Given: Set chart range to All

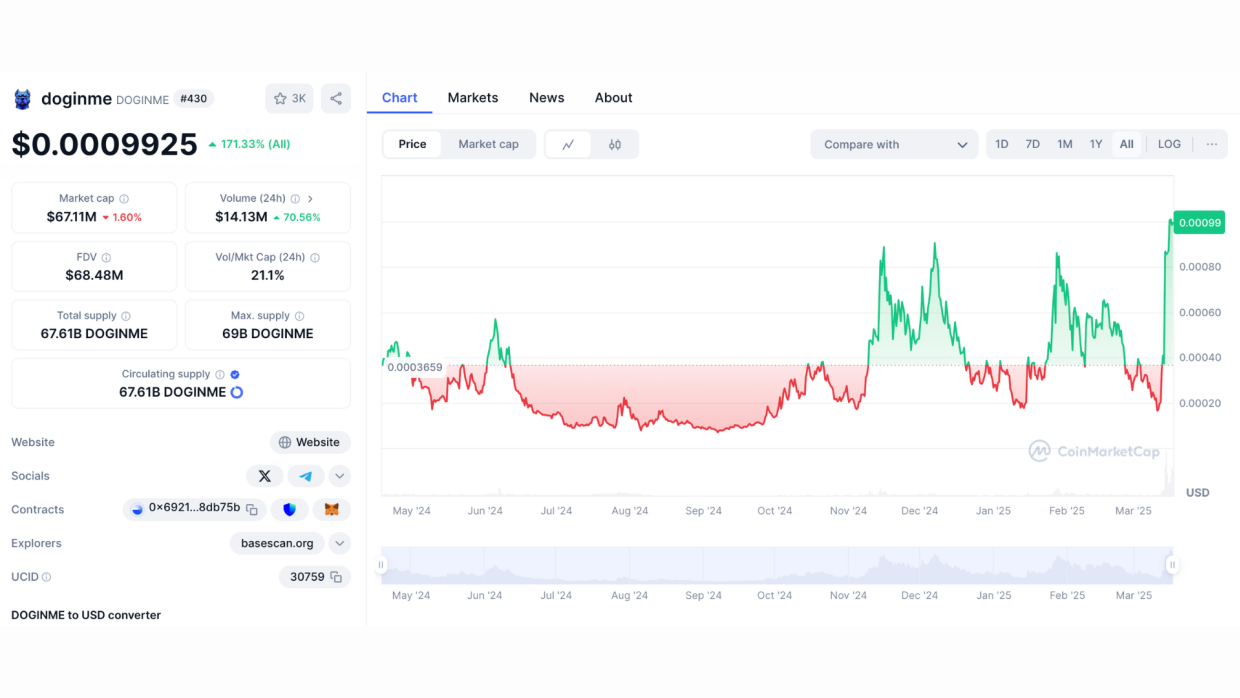Looking at the screenshot, I should point(1127,144).
